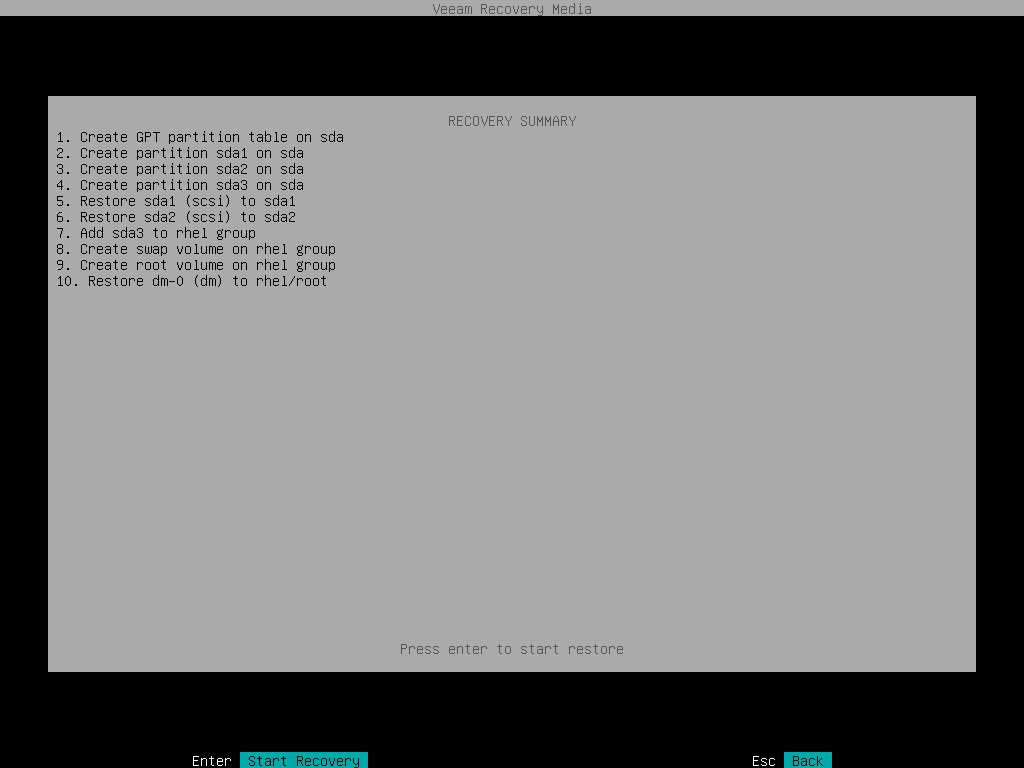Viewport: 1024px width, 768px height.
Task: Select step 3 Create partition sda2
Action: (180, 169)
